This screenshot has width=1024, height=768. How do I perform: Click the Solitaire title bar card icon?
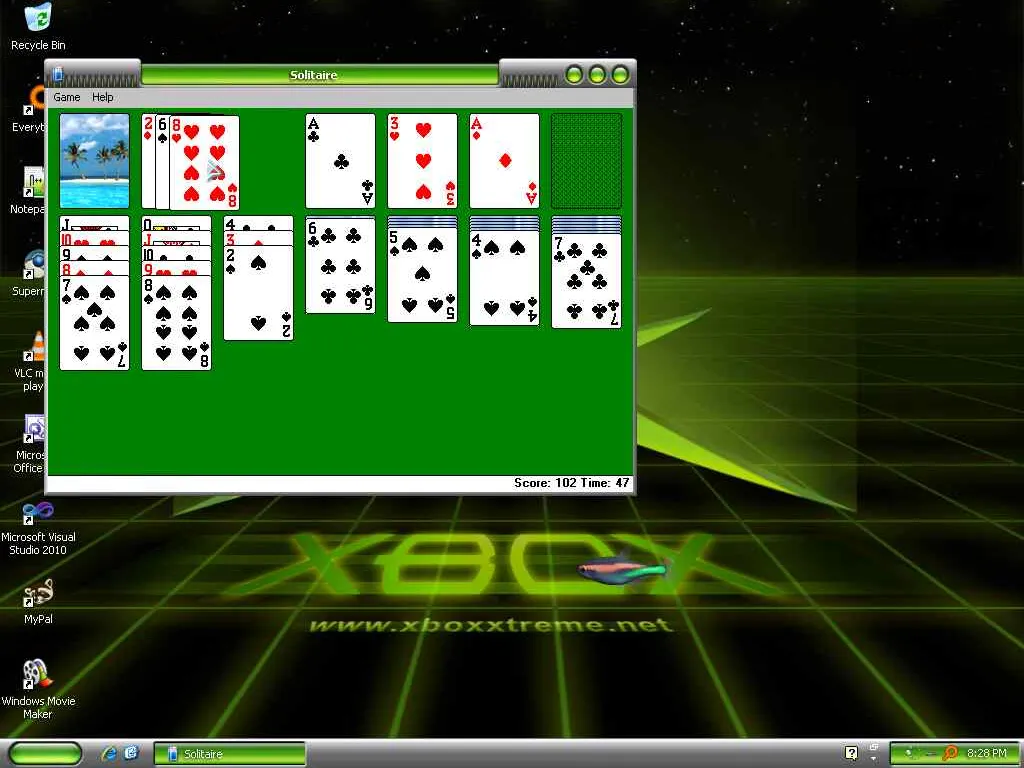pos(58,74)
